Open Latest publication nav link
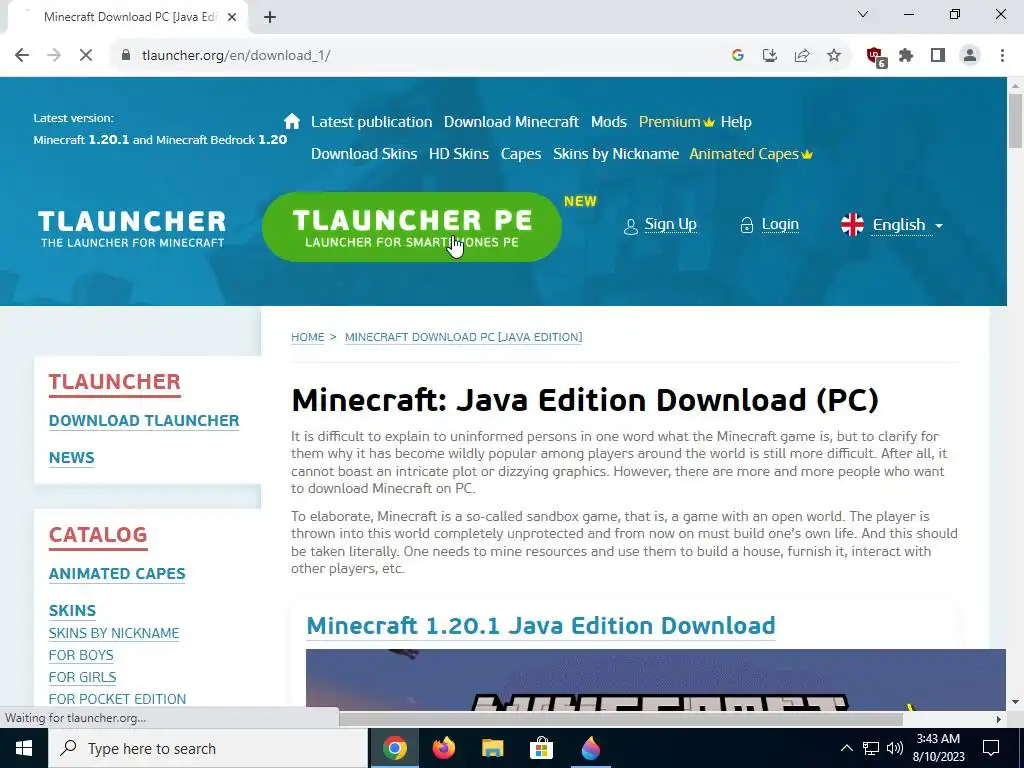This screenshot has width=1024, height=768. tap(372, 122)
